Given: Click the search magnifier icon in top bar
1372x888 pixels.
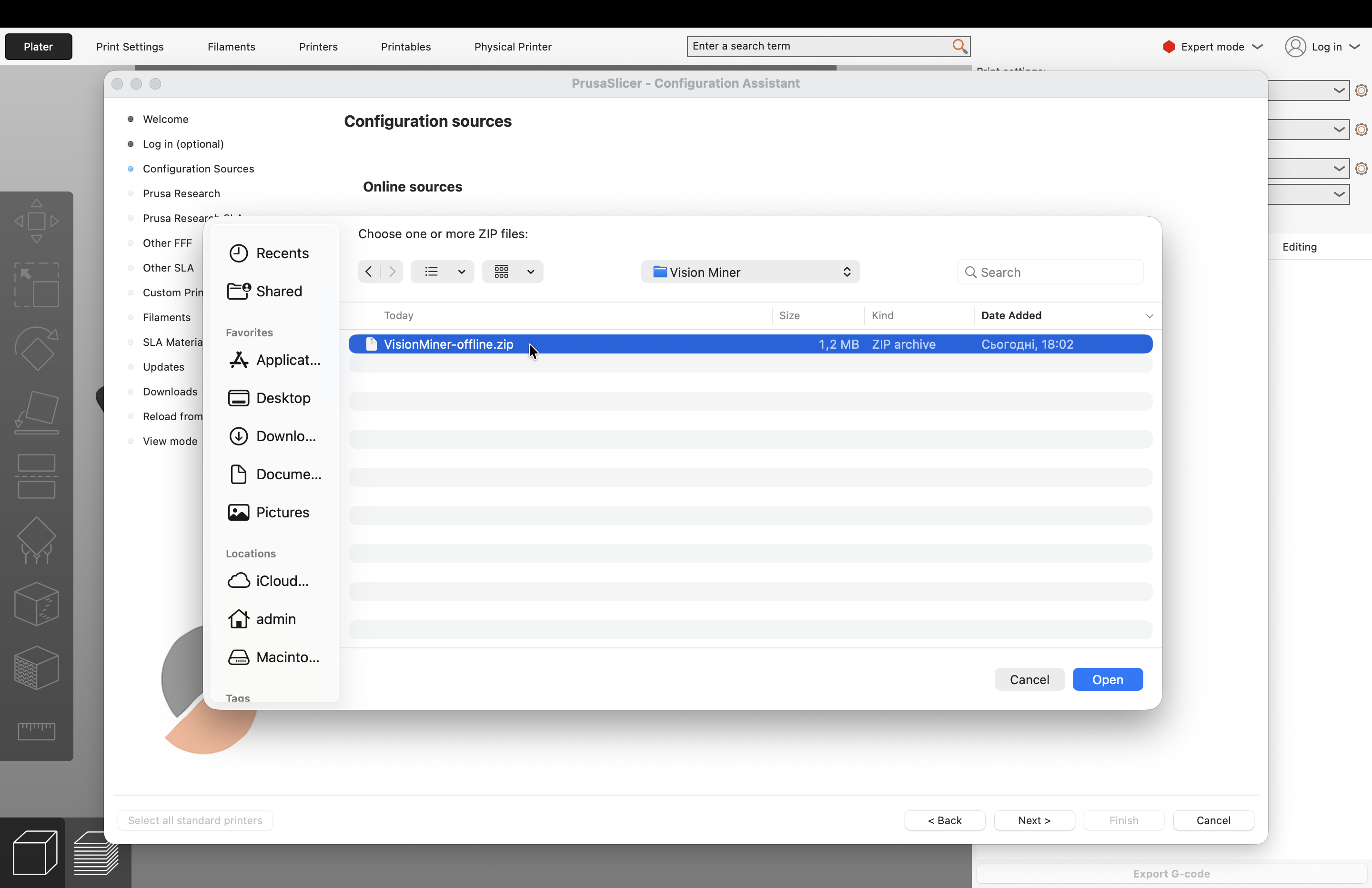Looking at the screenshot, I should tap(959, 46).
